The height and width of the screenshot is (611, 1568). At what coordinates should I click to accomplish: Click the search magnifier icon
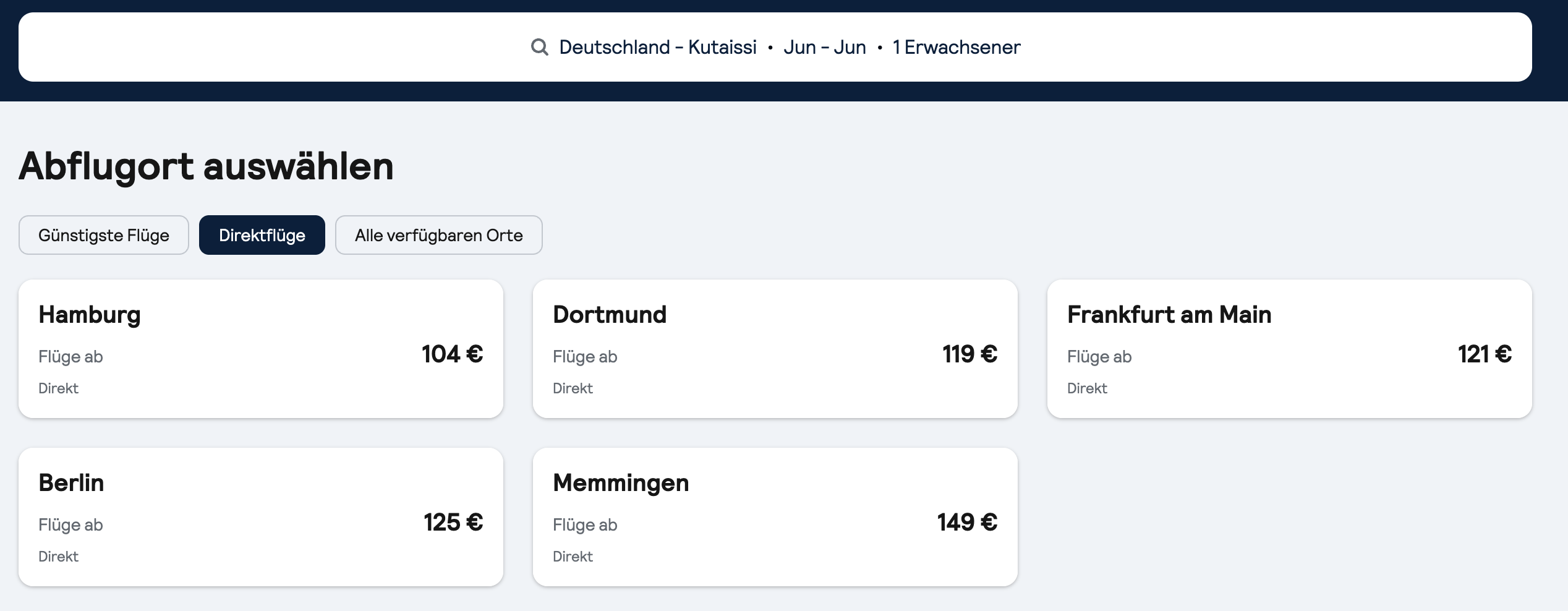tap(540, 47)
